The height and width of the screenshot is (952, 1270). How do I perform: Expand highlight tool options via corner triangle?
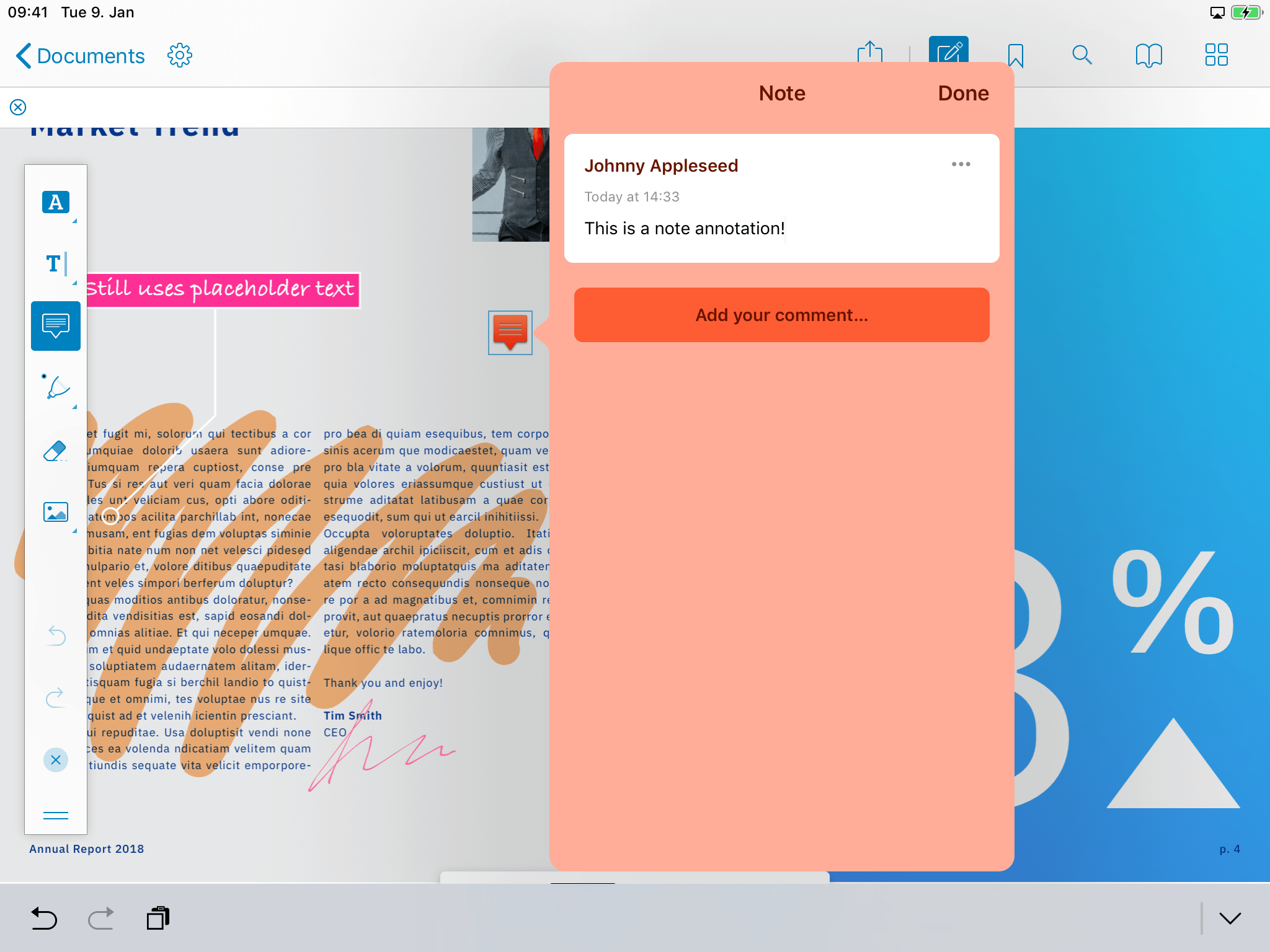tap(75, 221)
